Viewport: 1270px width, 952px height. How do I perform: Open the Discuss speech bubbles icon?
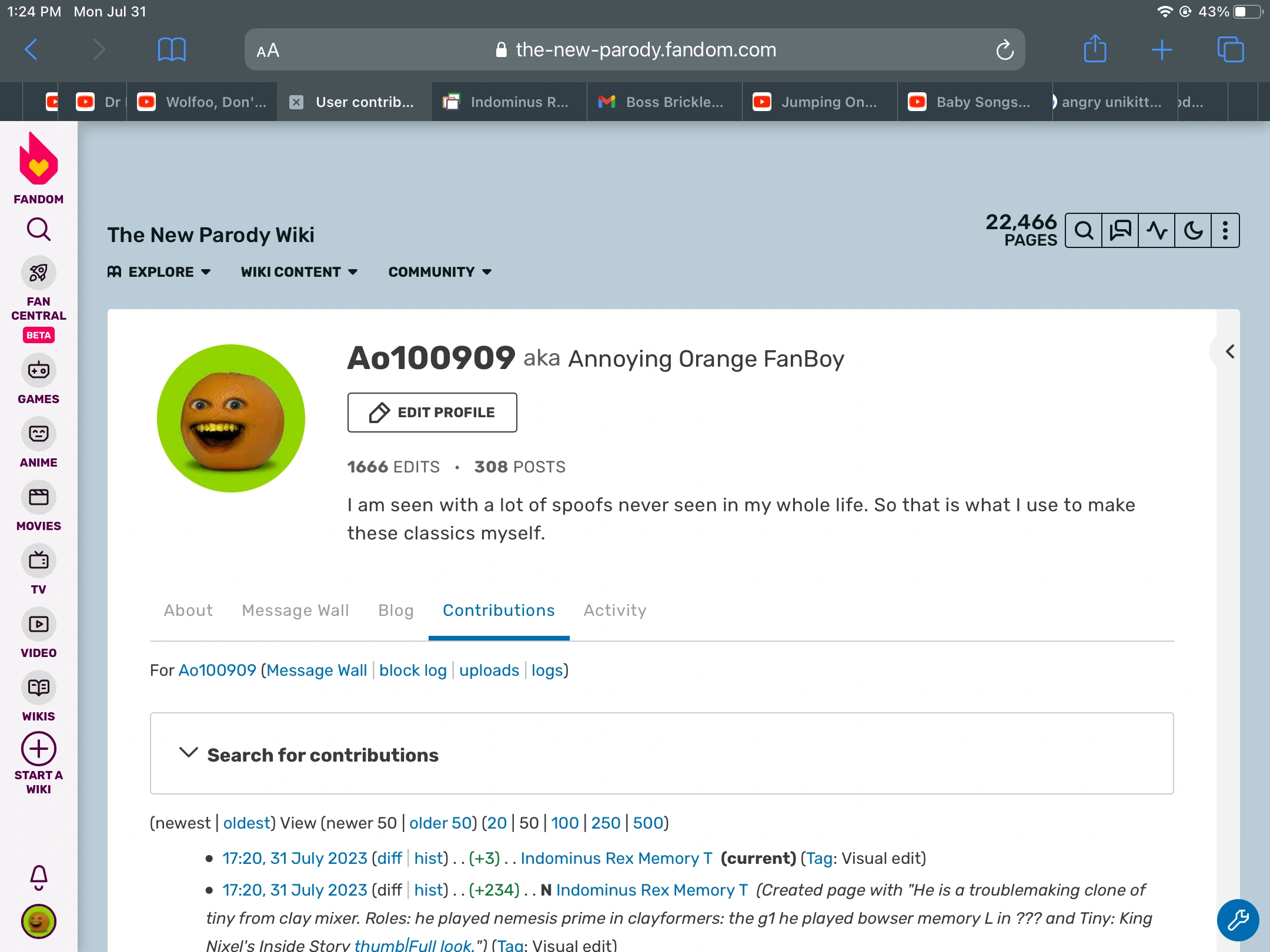point(1120,230)
